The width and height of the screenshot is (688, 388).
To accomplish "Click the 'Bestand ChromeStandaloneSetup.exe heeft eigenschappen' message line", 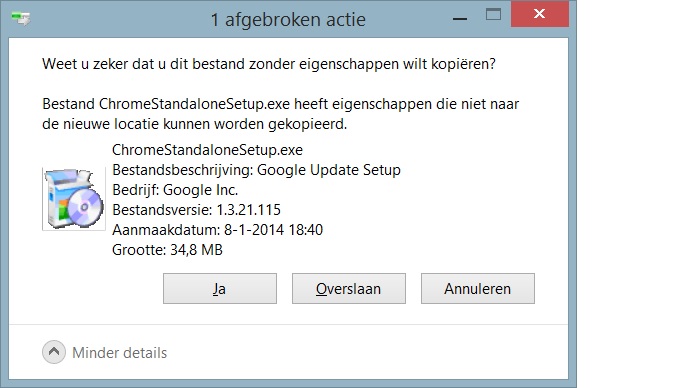I will [280, 104].
